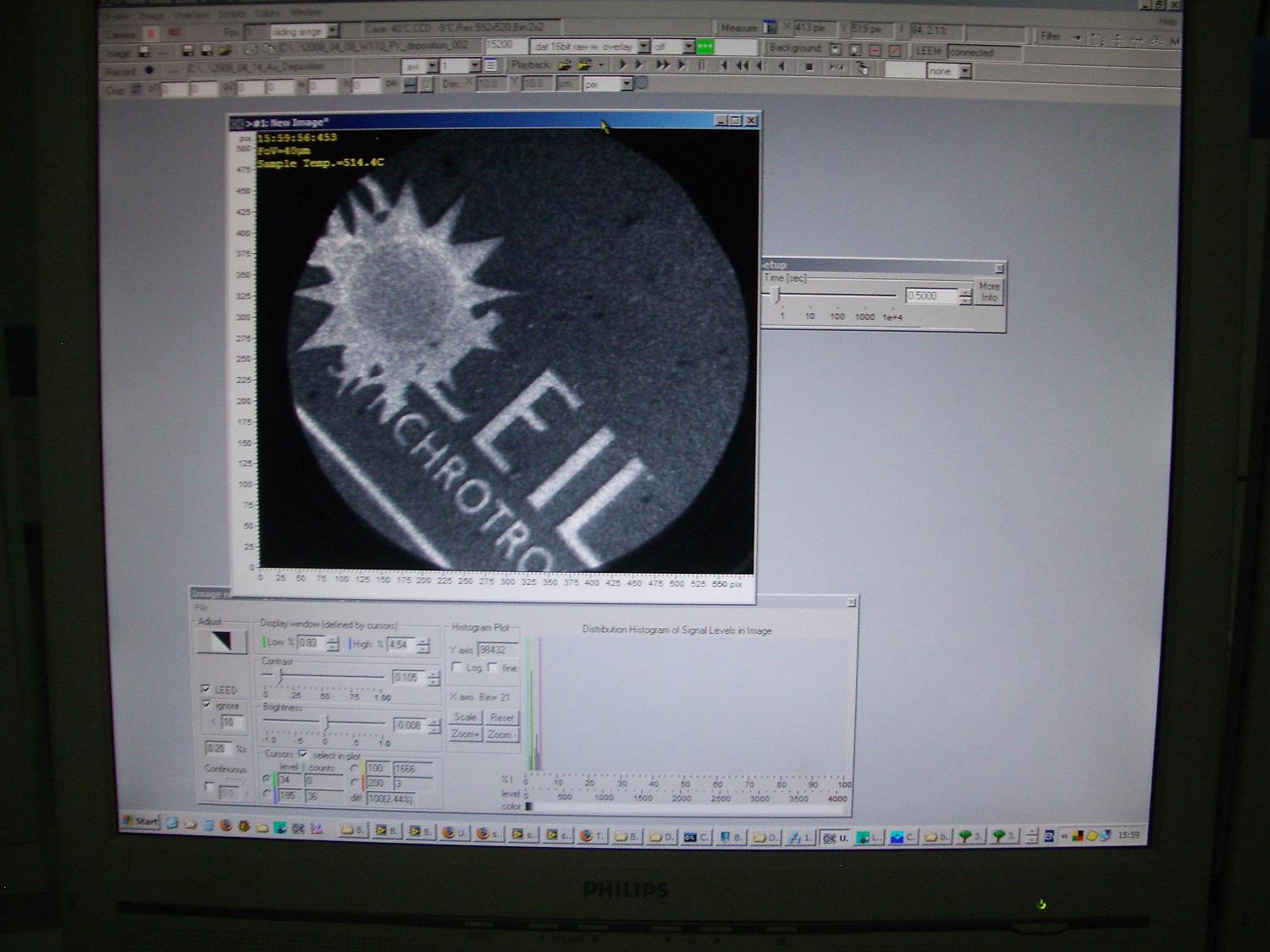Click High % stepper arrows
Screen dimensions: 1270x952
pyautogui.click(x=423, y=646)
